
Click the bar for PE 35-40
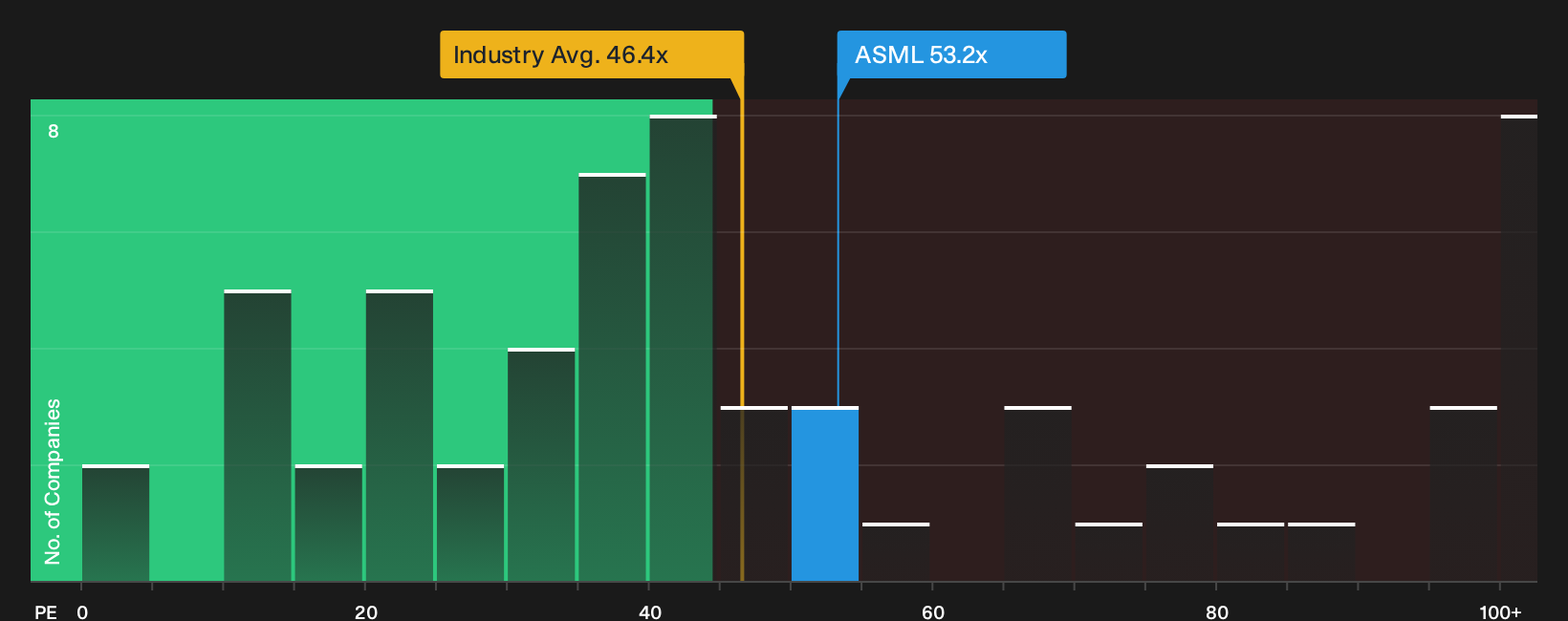coord(612,377)
